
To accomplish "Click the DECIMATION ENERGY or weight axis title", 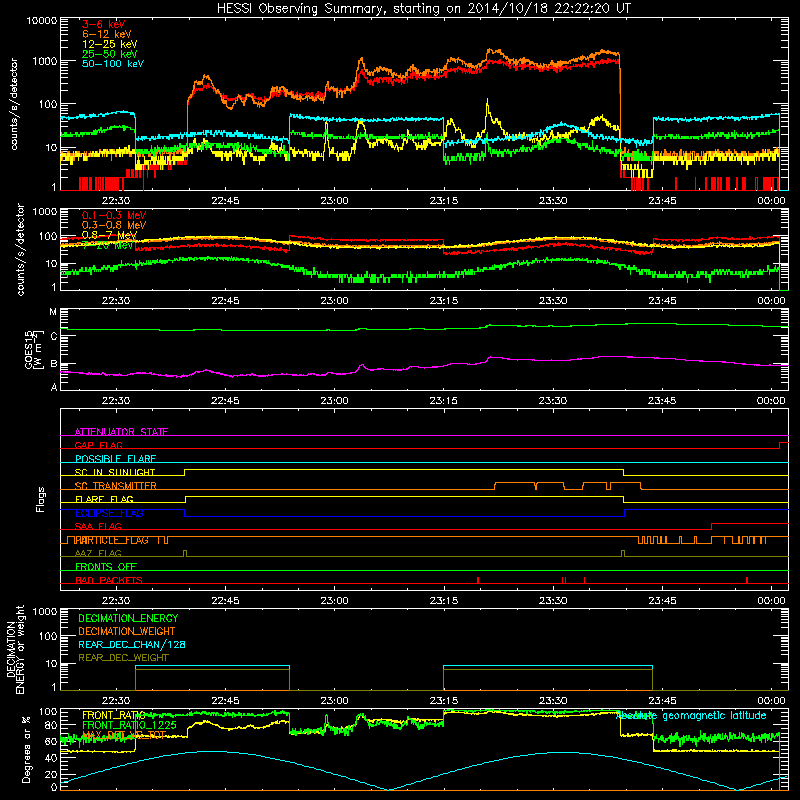I will click(15, 649).
